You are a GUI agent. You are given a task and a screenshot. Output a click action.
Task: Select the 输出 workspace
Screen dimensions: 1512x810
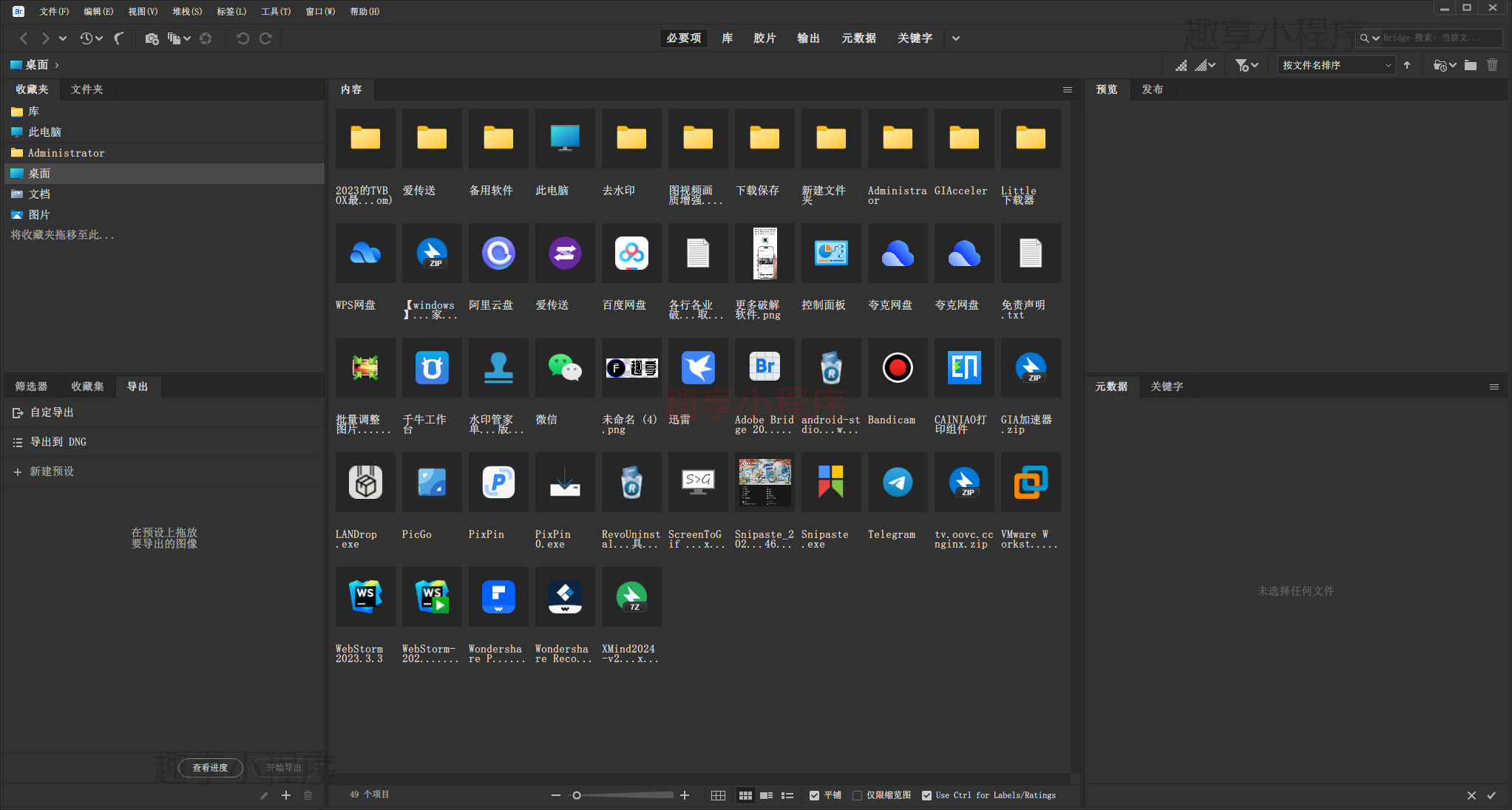coord(808,38)
